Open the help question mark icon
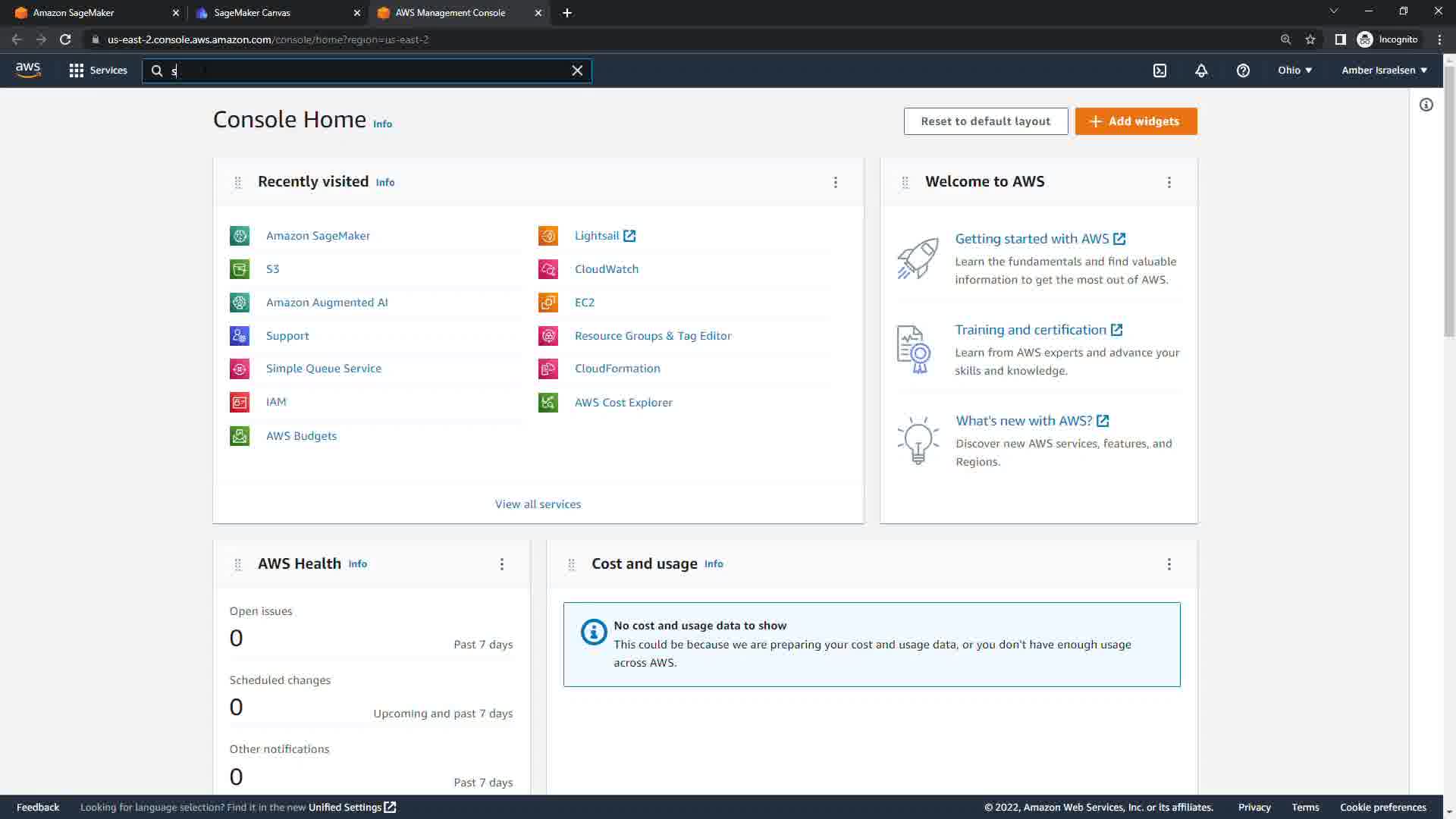This screenshot has height=819, width=1456. click(x=1243, y=71)
